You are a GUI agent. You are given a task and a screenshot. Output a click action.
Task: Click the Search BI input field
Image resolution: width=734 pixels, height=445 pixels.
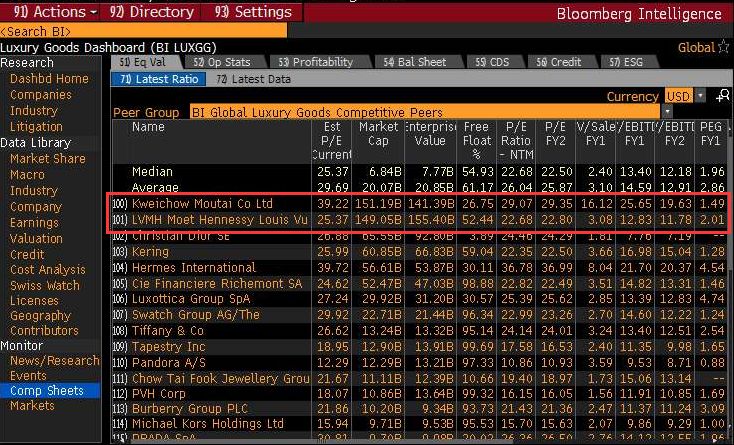pyautogui.click(x=143, y=31)
